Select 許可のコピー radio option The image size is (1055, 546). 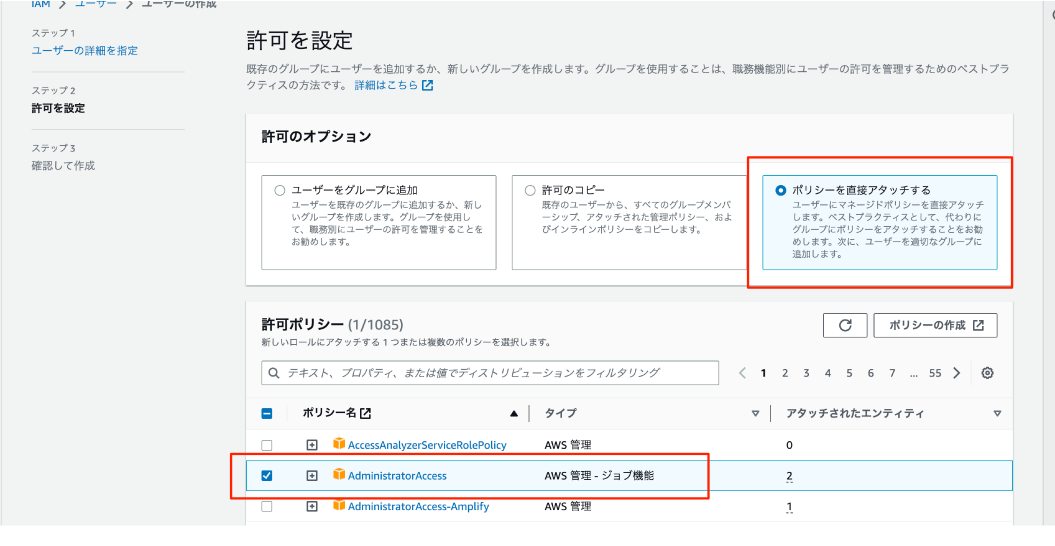pyautogui.click(x=530, y=191)
